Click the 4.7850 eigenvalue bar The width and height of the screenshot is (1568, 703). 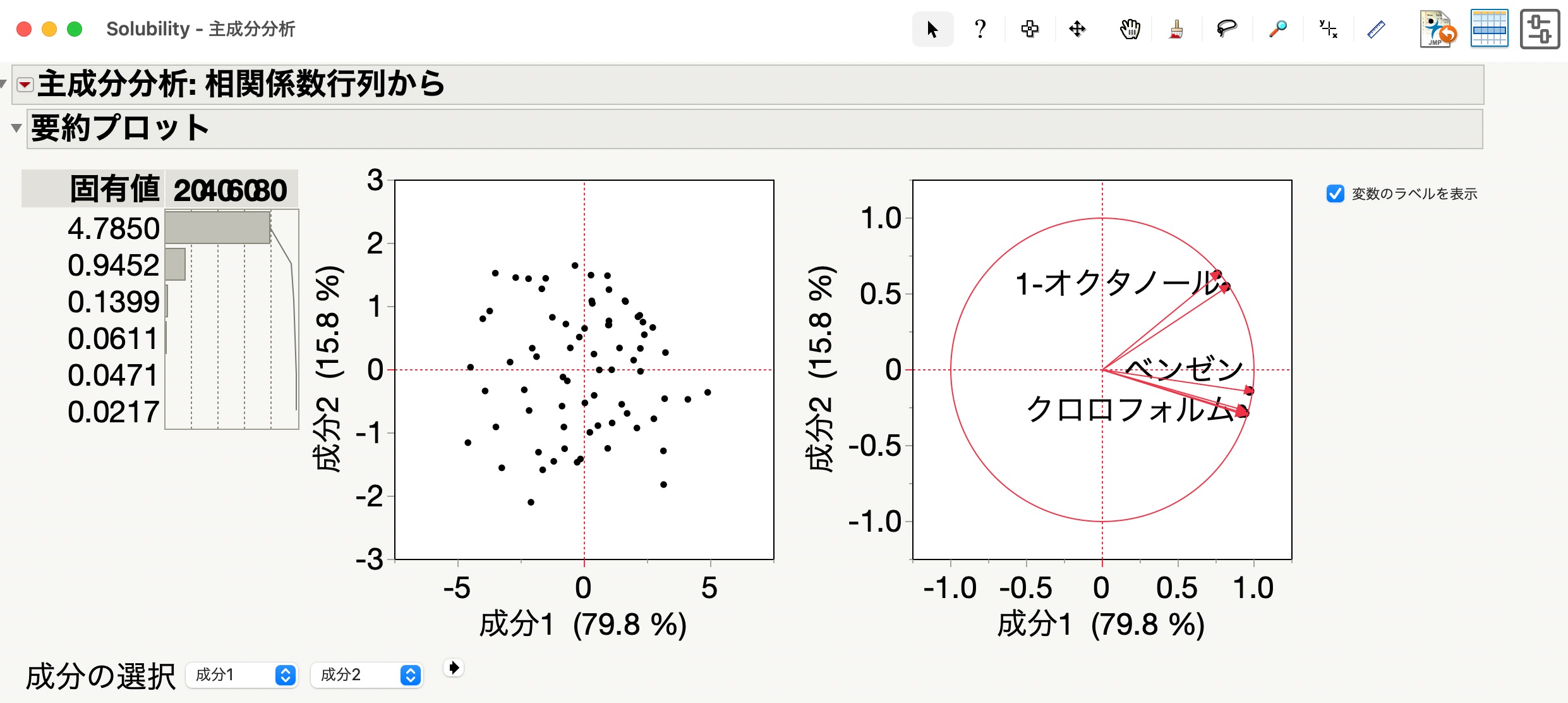[217, 228]
